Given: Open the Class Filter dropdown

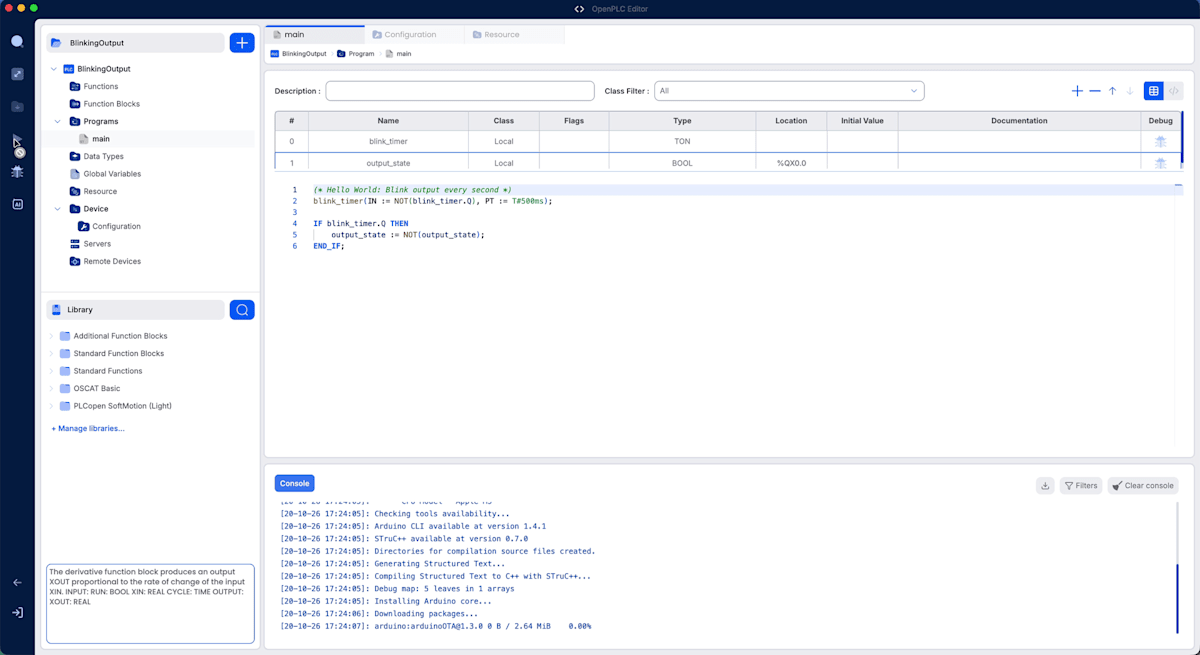Looking at the screenshot, I should coord(789,91).
